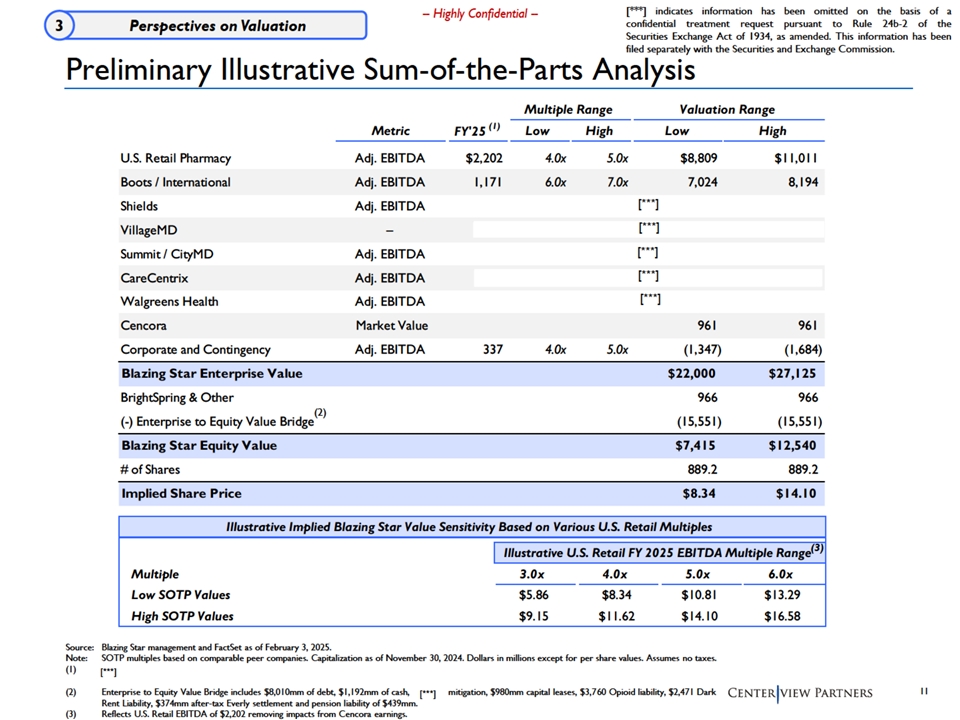Click the $9.15 high SOTP value
The width and height of the screenshot is (960, 720).
[533, 616]
